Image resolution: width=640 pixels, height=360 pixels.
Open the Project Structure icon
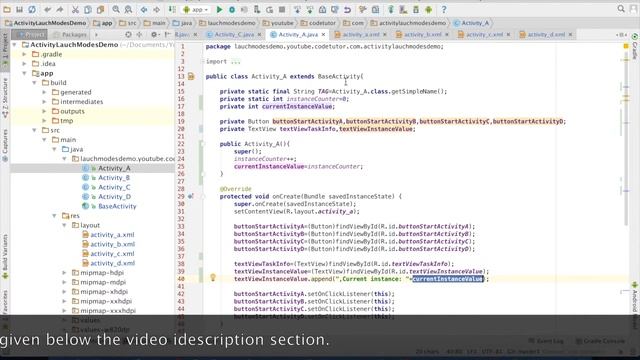tap(376, 9)
